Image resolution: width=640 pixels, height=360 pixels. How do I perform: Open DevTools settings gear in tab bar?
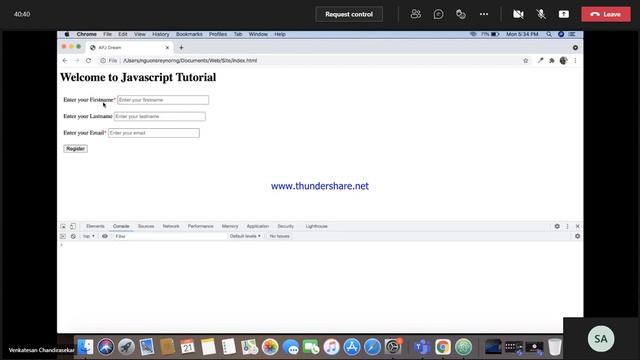pos(557,226)
